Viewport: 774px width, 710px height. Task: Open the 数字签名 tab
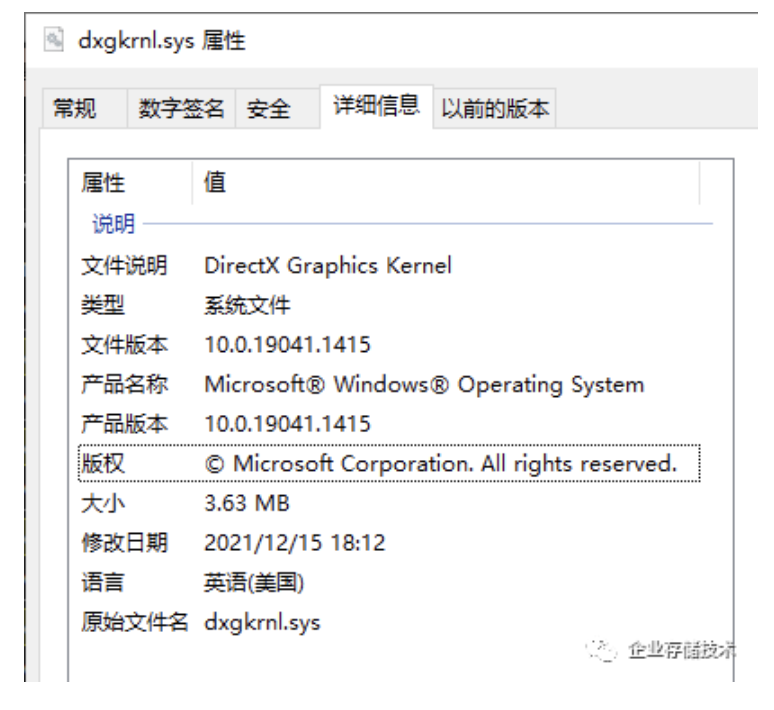tap(181, 109)
